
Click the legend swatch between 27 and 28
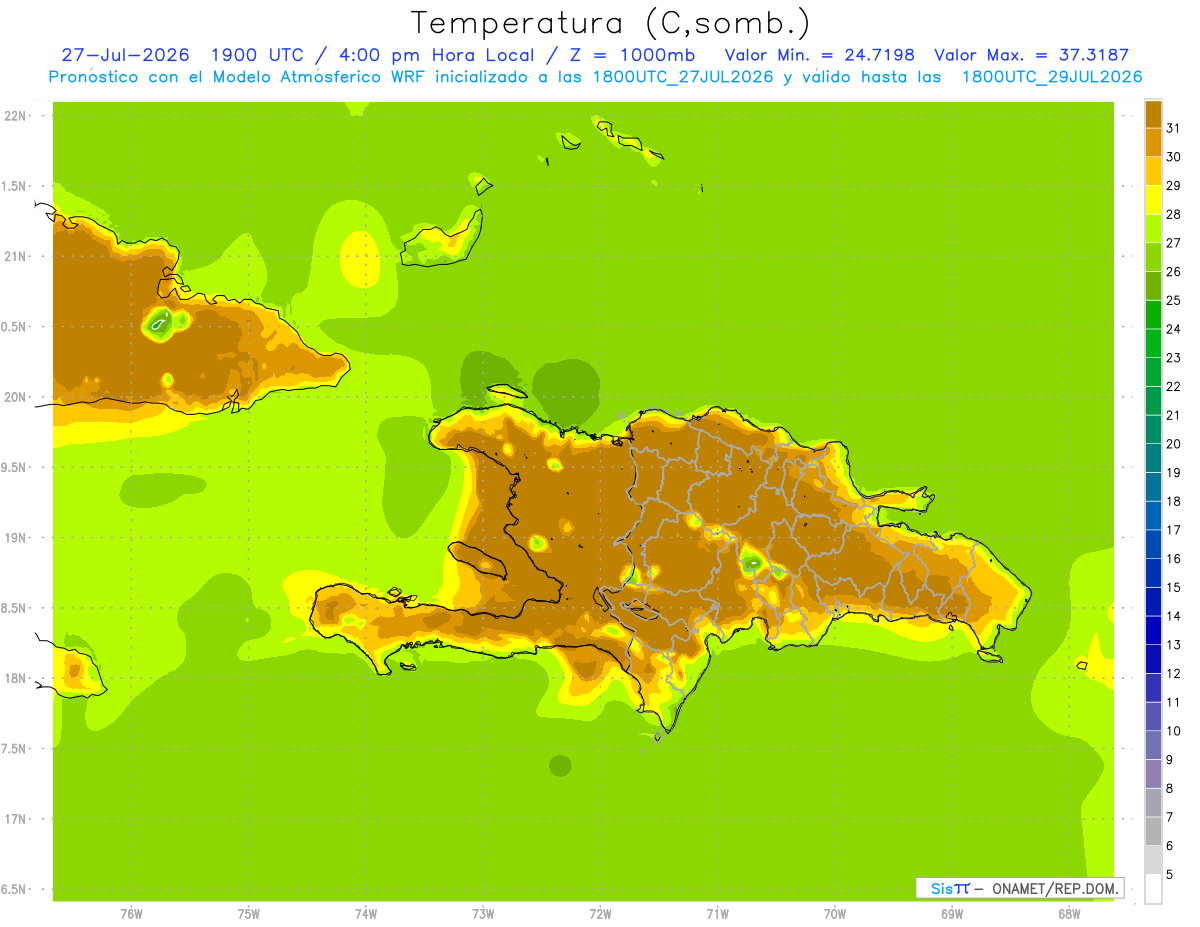pos(1153,228)
